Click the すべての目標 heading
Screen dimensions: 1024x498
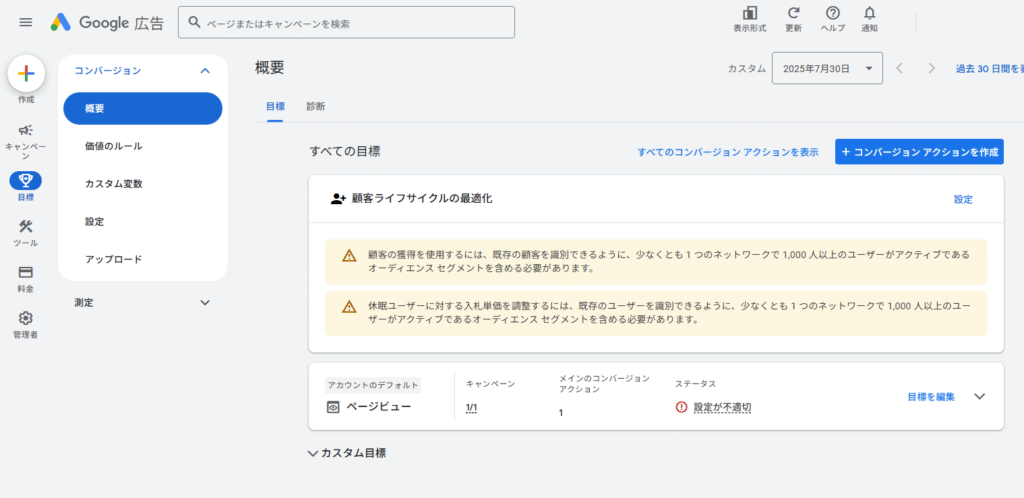coord(345,152)
